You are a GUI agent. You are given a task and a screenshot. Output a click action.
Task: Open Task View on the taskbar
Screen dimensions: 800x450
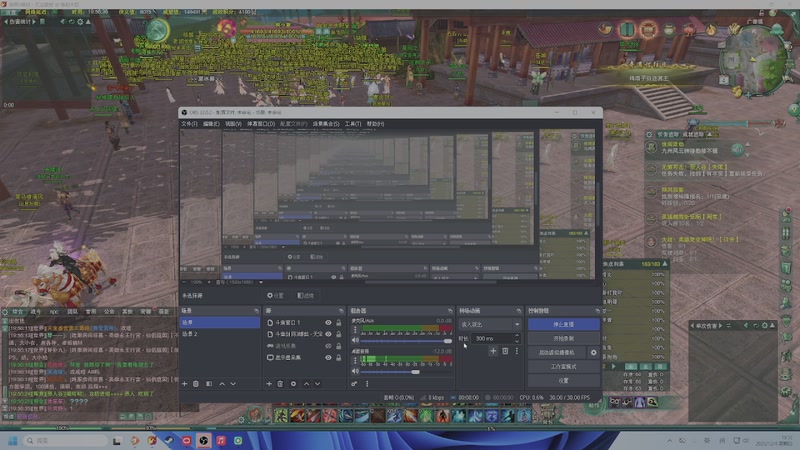117,440
